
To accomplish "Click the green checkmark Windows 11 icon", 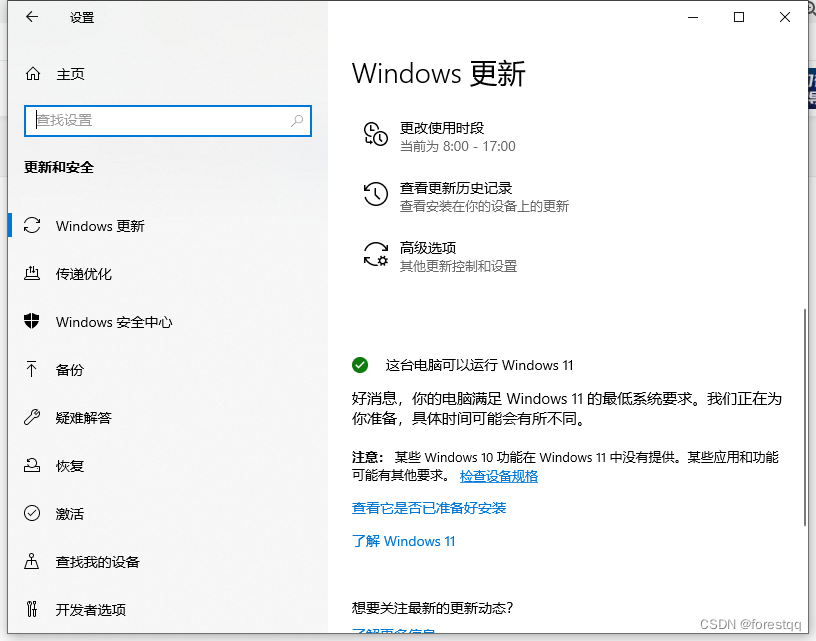I will coord(360,365).
